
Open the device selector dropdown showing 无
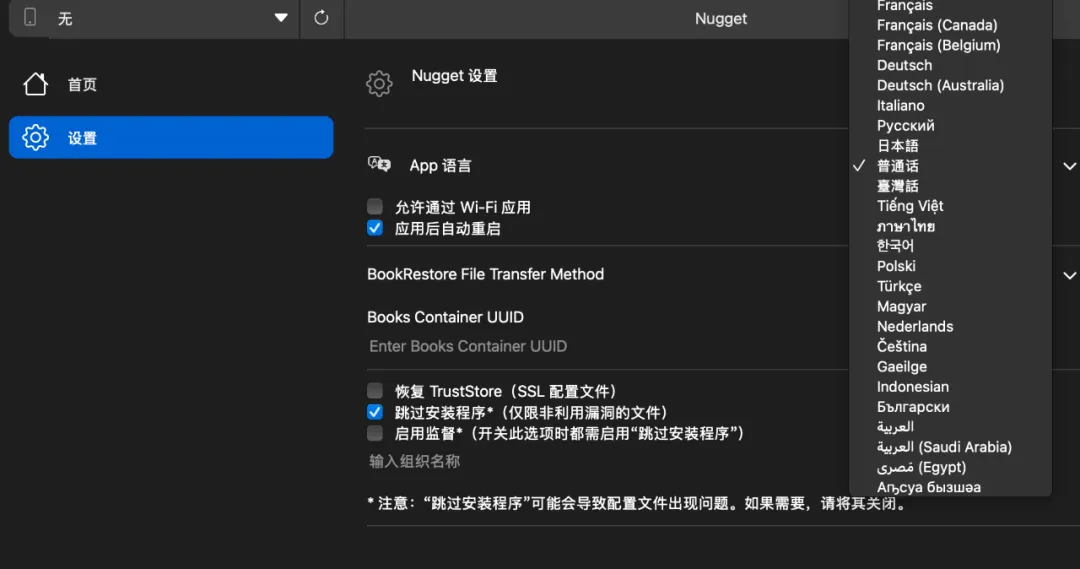(x=154, y=18)
